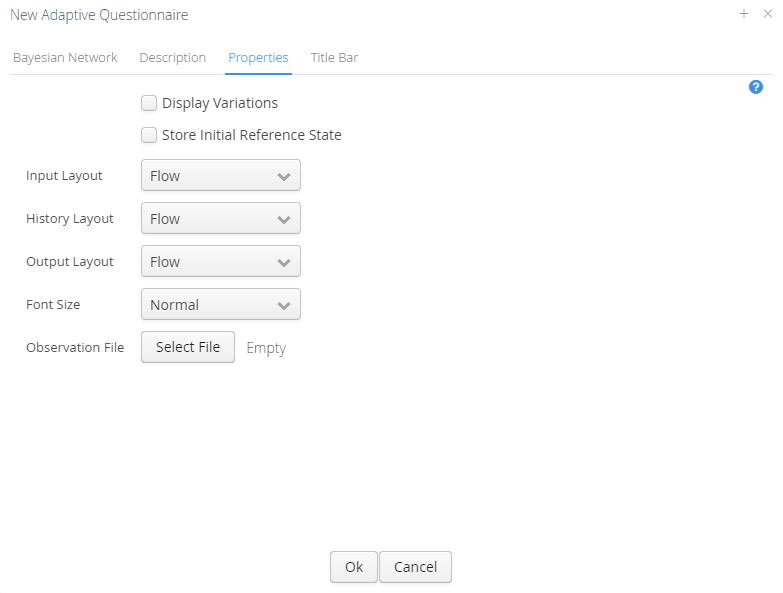Click the Empty observation file text

coord(266,348)
